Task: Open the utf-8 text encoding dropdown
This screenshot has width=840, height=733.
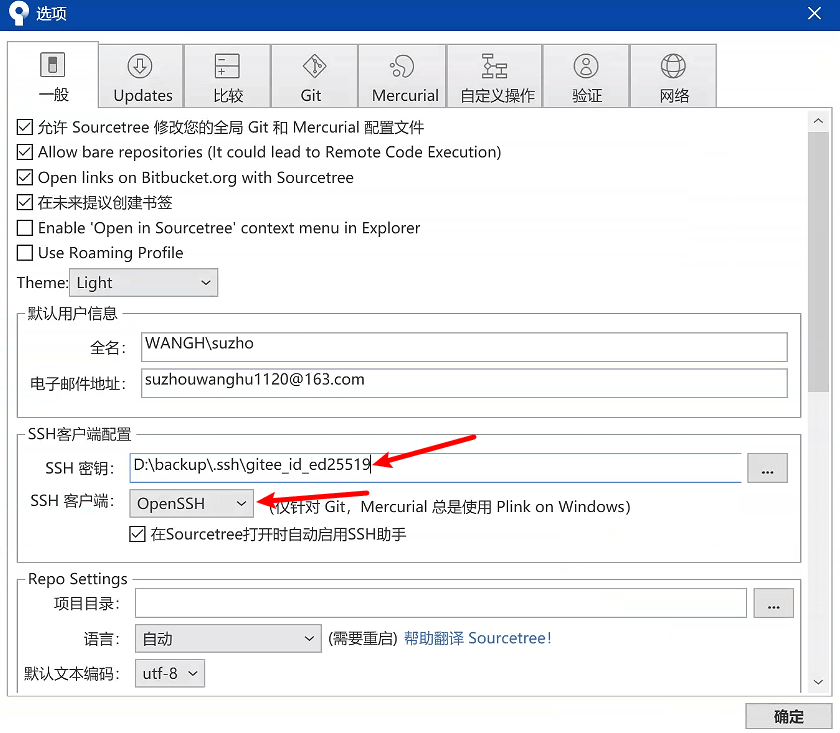Action: 170,673
